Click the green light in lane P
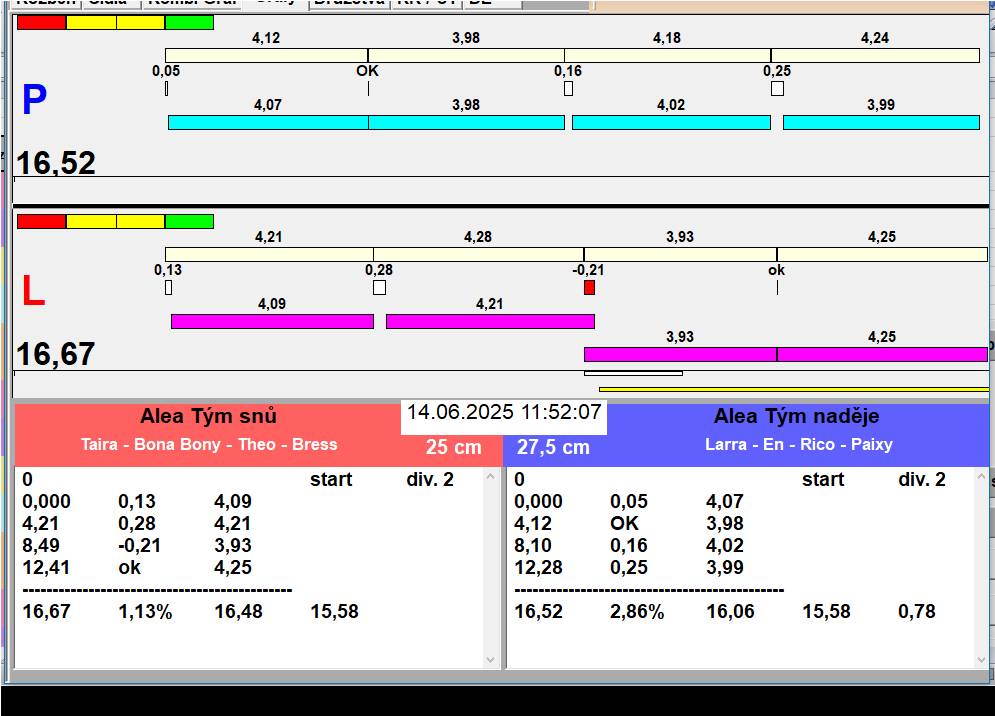This screenshot has height=716, width=995. (189, 22)
